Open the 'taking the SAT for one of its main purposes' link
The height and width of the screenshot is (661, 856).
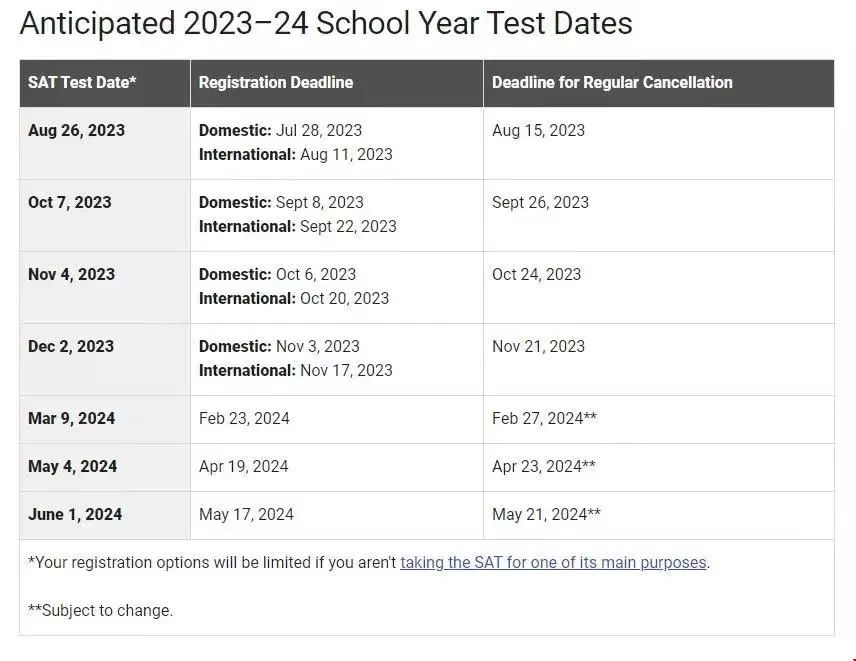[x=553, y=562]
